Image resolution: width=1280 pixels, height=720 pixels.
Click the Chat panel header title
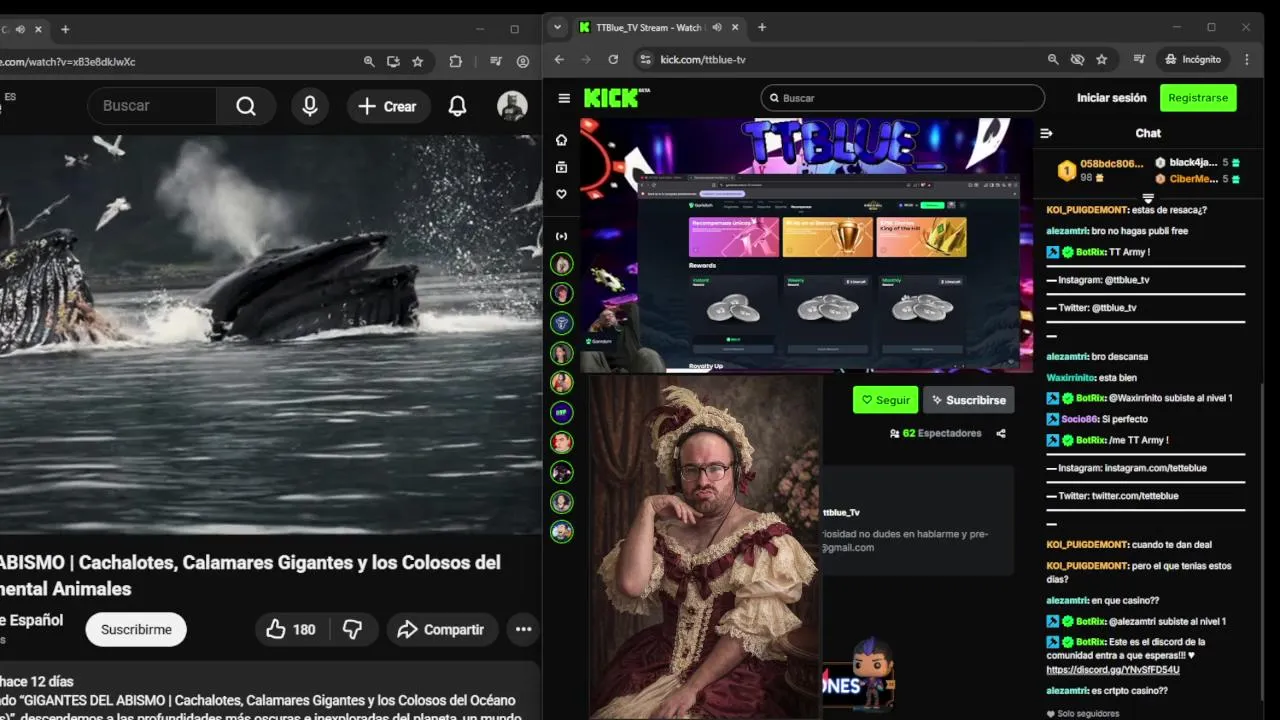(1148, 133)
